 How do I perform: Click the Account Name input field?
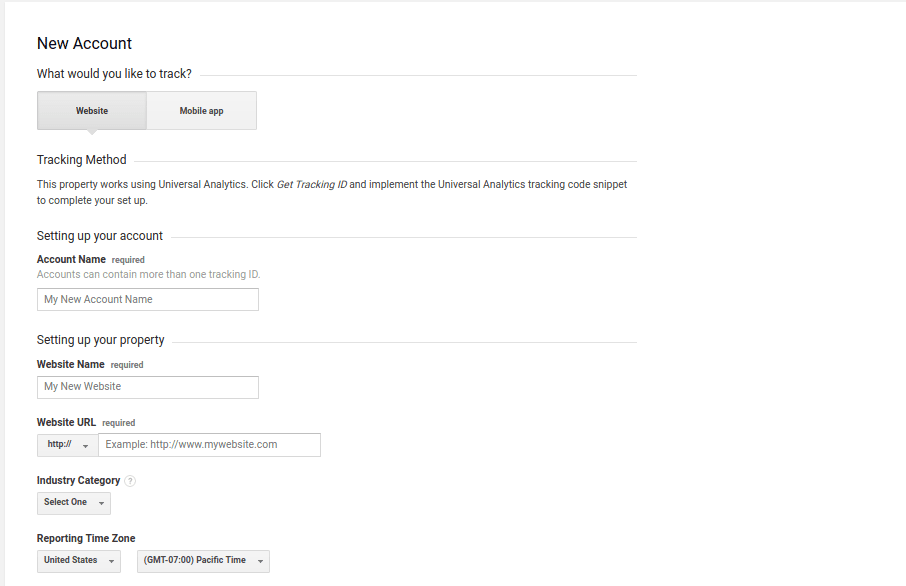[147, 299]
